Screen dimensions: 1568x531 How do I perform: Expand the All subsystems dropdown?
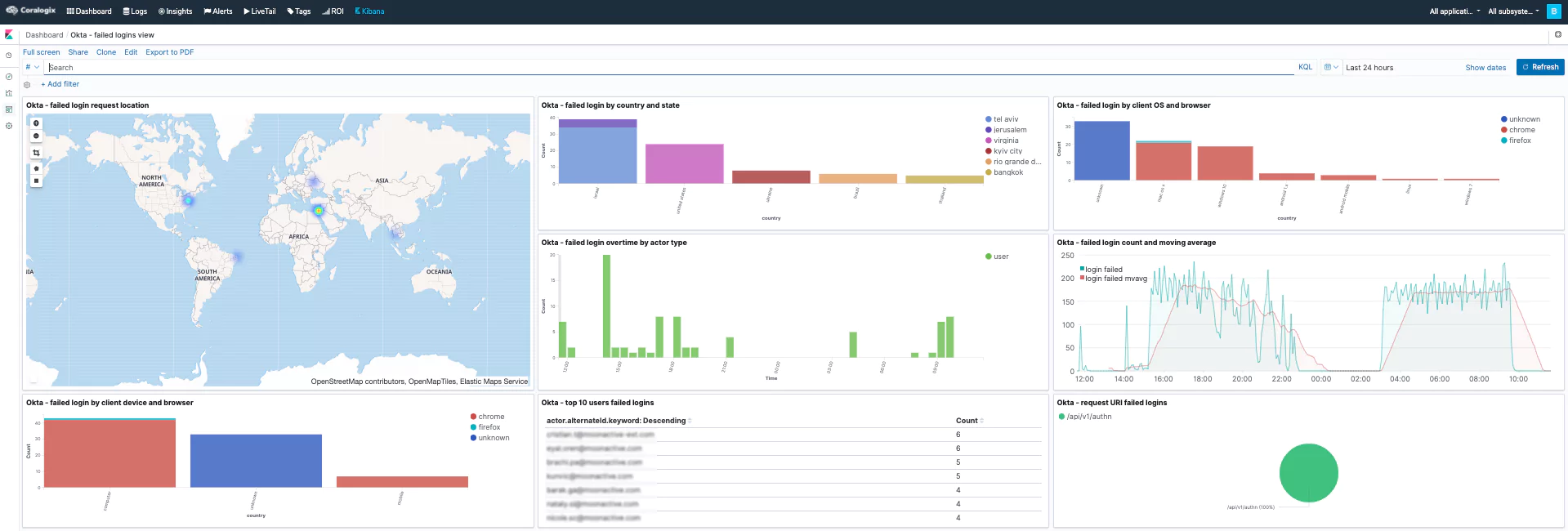tap(1513, 11)
